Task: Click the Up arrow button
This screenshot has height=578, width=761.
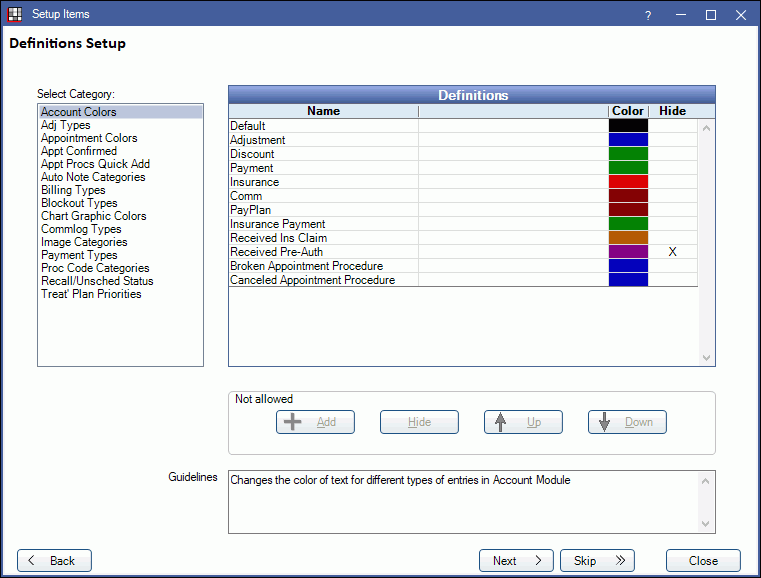Action: pyautogui.click(x=523, y=422)
